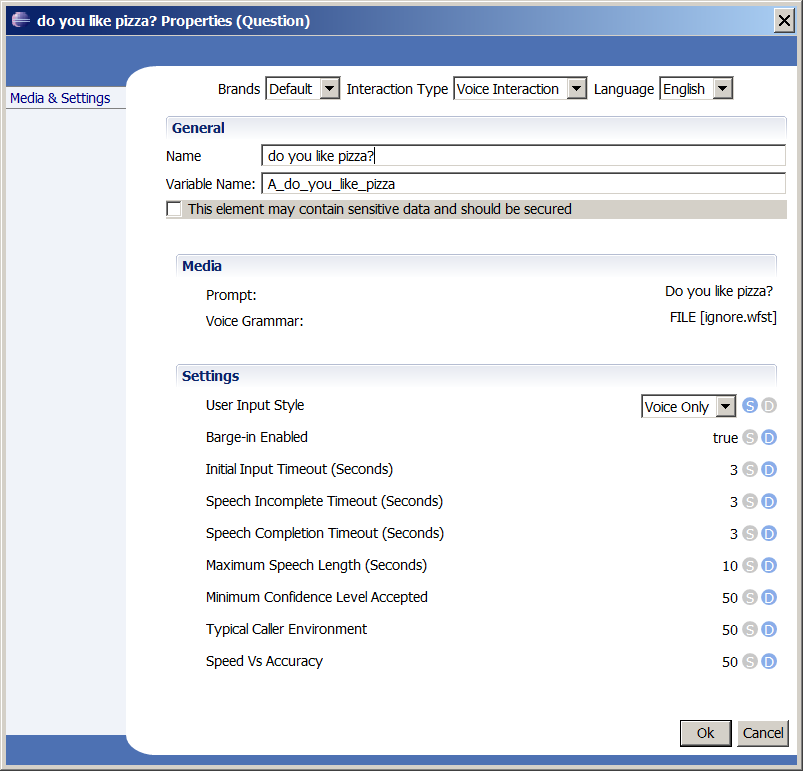Click the prompt text 'Do you like pizza?'
This screenshot has width=803, height=771.
719,291
